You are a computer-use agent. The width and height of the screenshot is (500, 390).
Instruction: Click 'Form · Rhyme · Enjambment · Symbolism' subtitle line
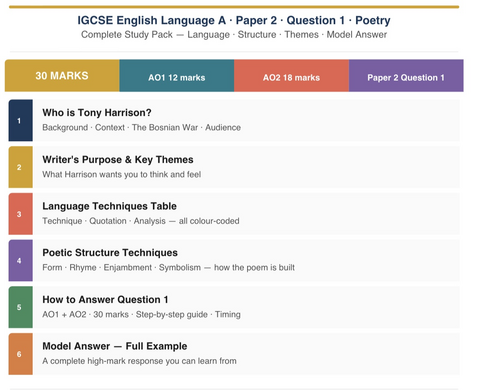(x=168, y=268)
